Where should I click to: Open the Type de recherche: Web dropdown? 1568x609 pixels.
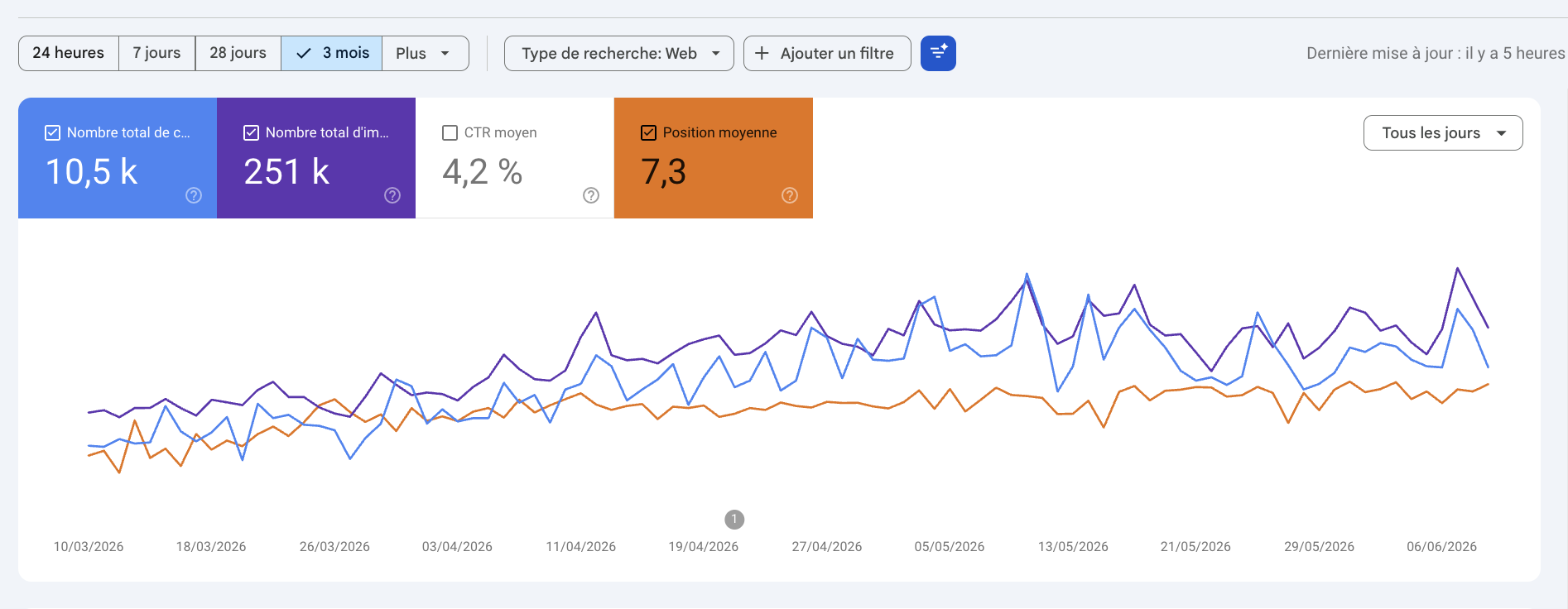[619, 53]
